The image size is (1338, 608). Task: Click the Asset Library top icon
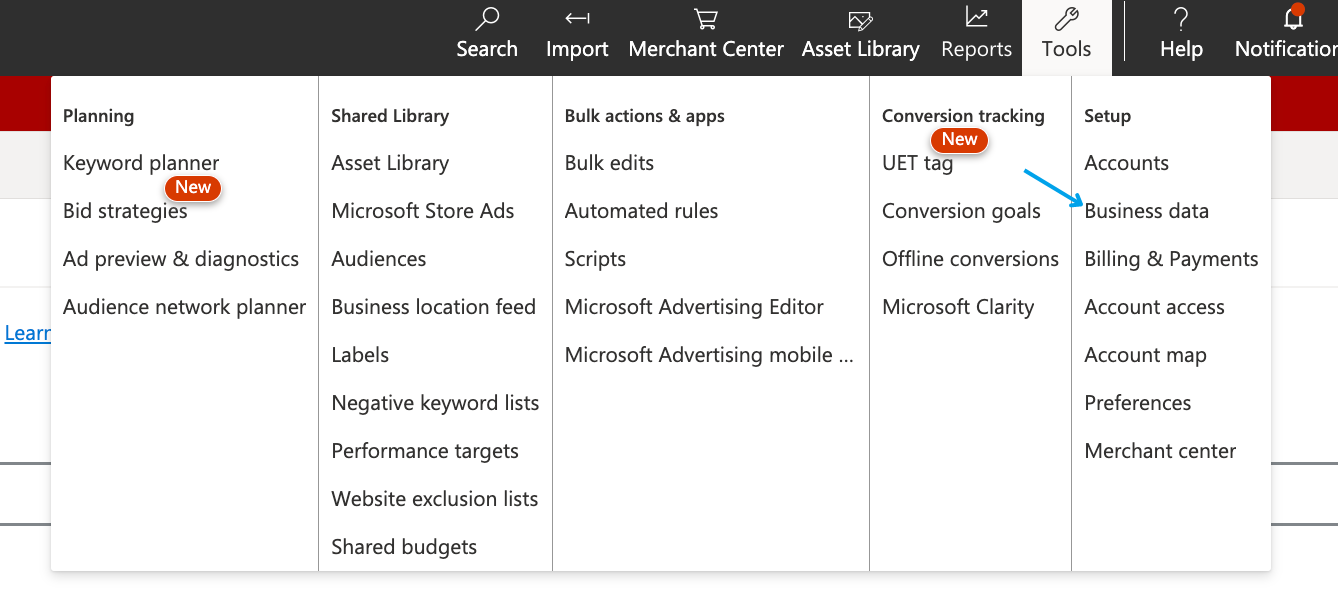point(860,19)
